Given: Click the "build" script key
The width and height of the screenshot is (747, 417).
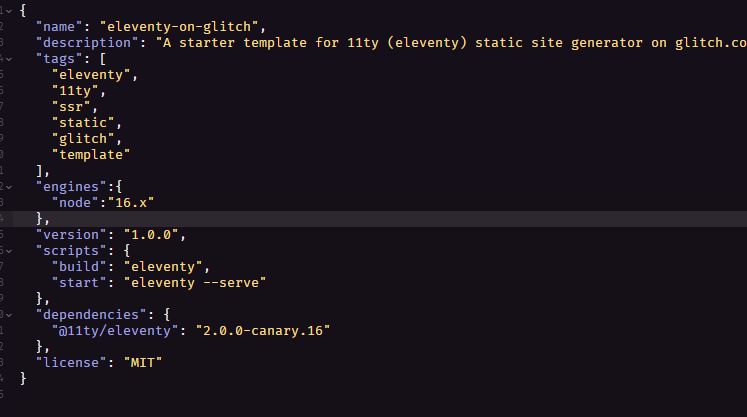Looking at the screenshot, I should [x=79, y=267].
